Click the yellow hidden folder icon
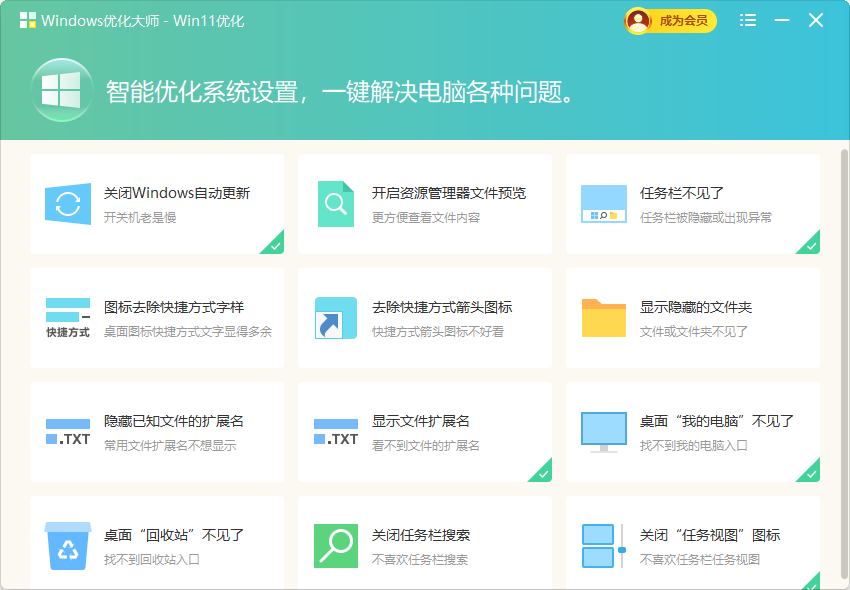 point(604,318)
